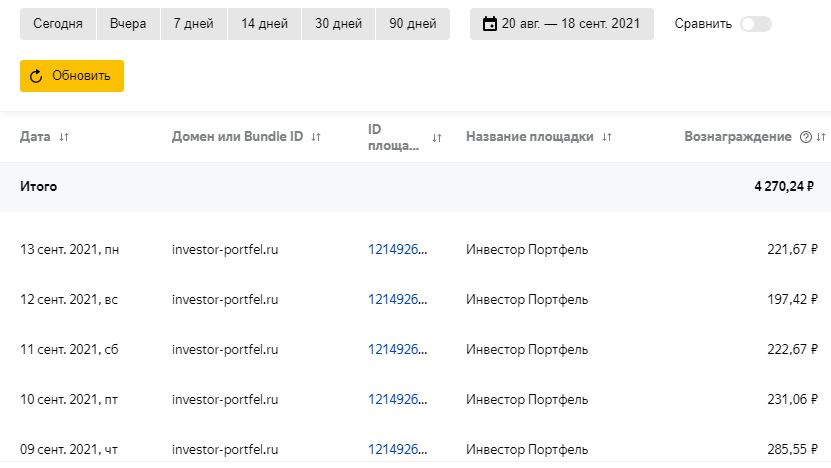Click reward value 197,42 ₽

tap(792, 299)
